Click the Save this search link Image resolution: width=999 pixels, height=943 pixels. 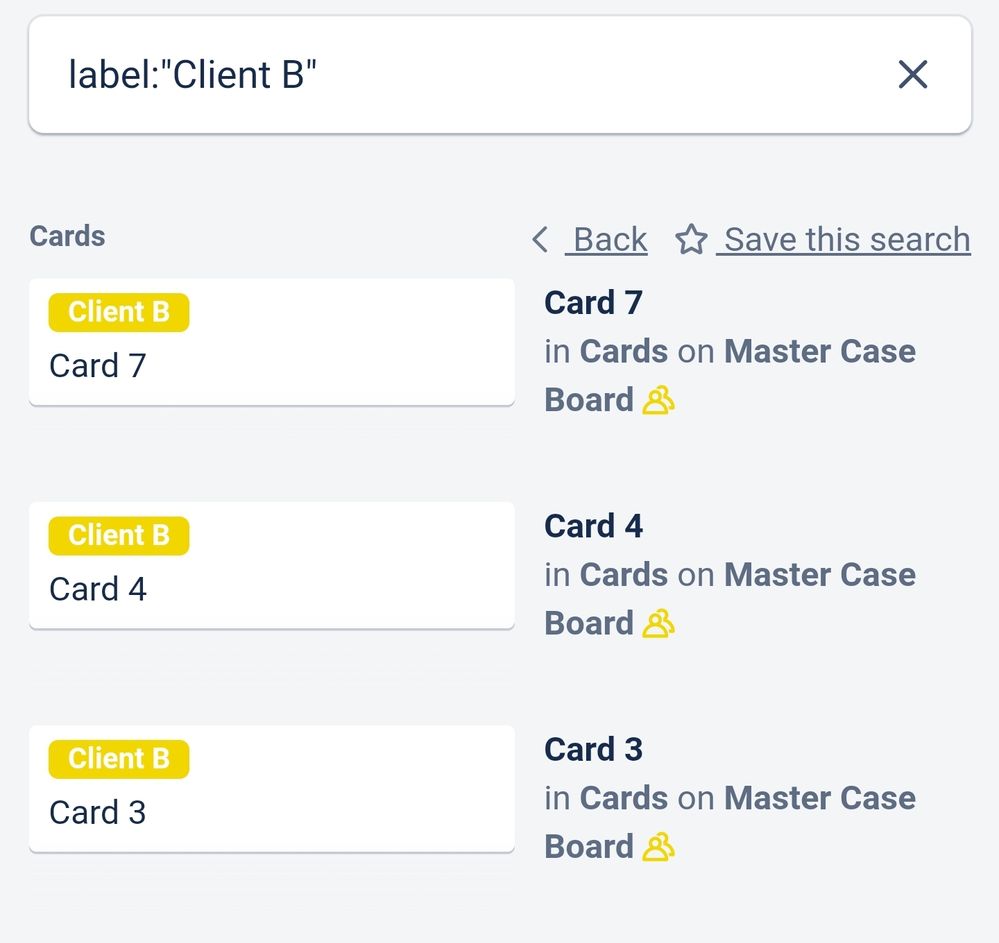click(846, 240)
